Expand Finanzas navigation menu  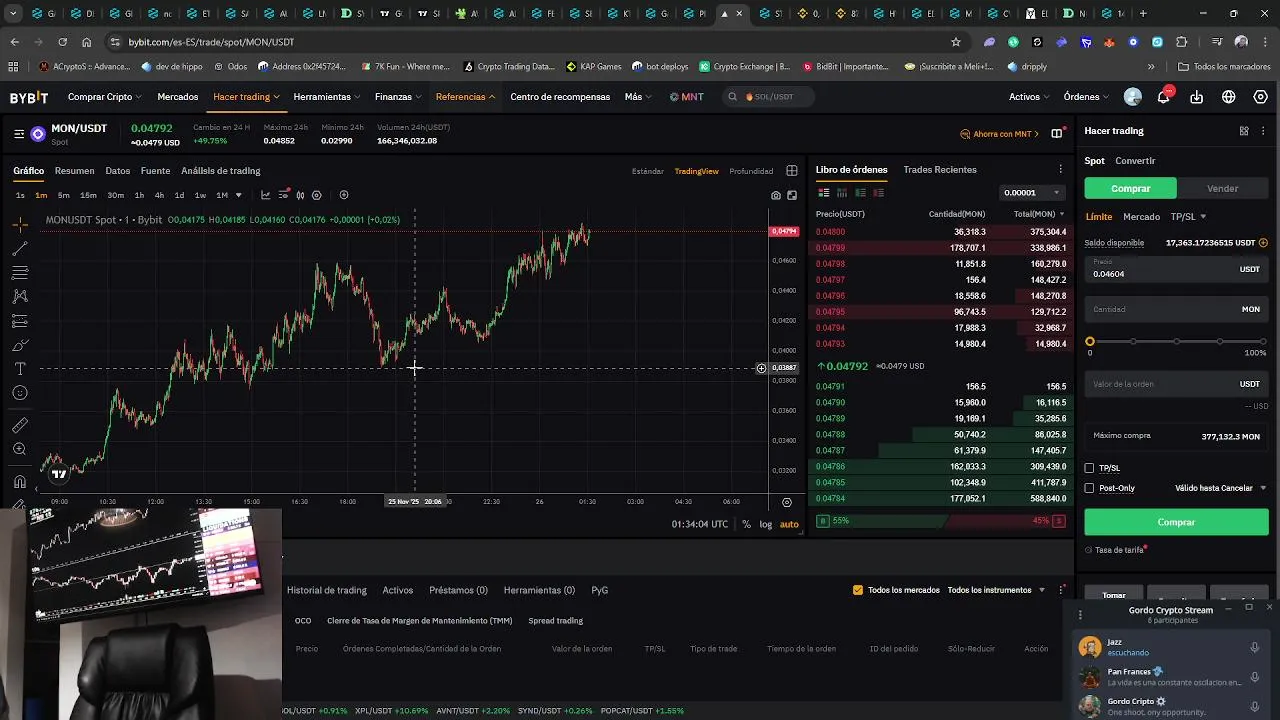pyautogui.click(x=399, y=97)
